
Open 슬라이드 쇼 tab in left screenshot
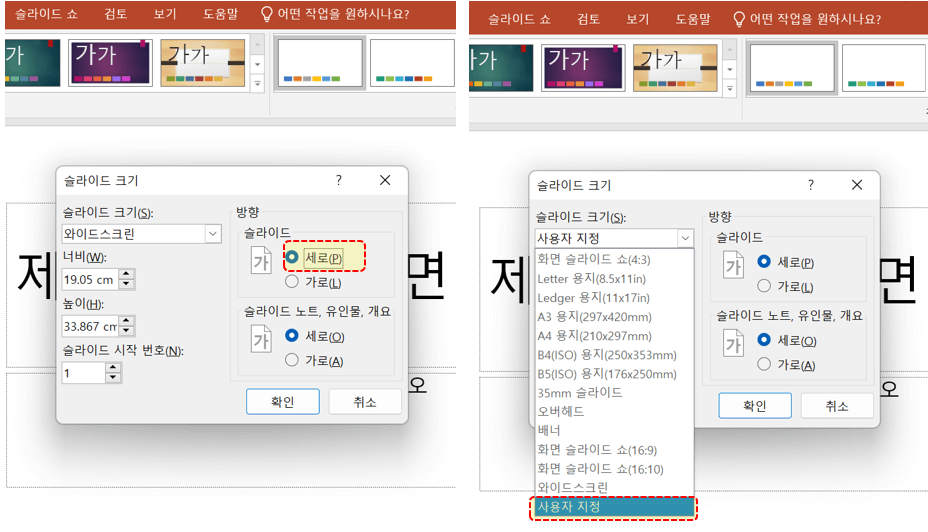pyautogui.click(x=46, y=14)
